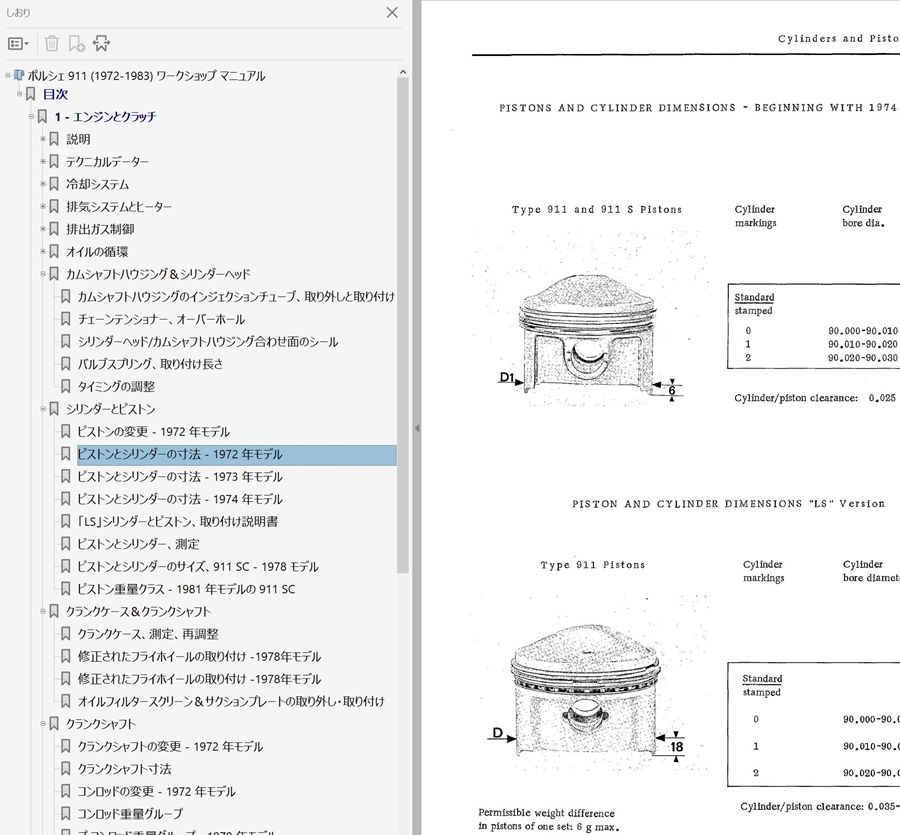Open the 冷却システム bookmark
The width and height of the screenshot is (900, 835).
point(97,184)
